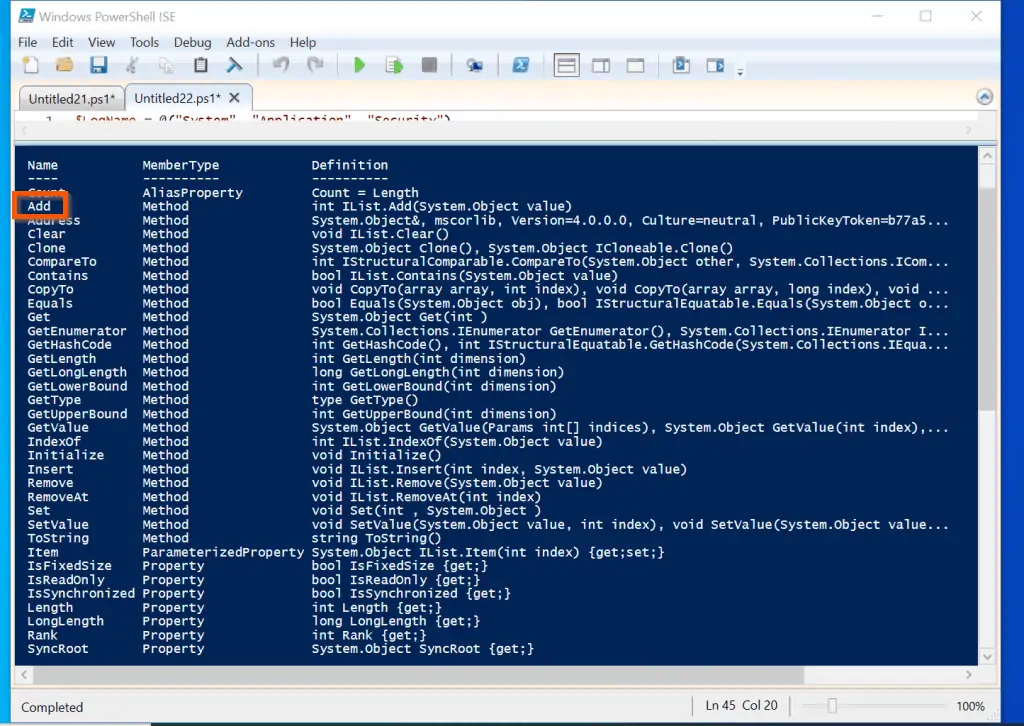Image resolution: width=1024 pixels, height=726 pixels.
Task: Click the console vertical scrollbar up arrow
Action: click(987, 156)
